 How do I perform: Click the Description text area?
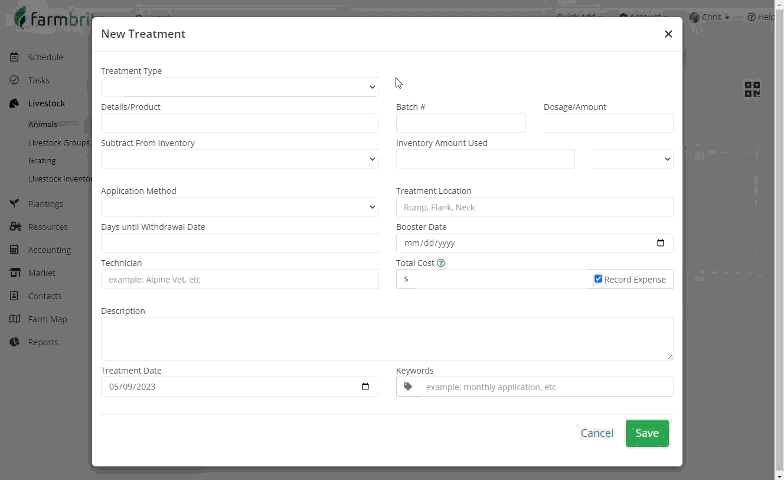point(386,339)
